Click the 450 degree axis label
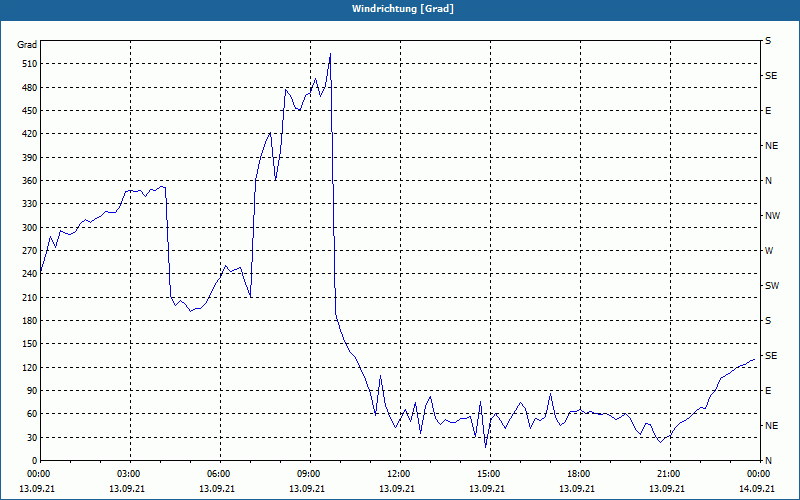The image size is (800, 500). pos(28,111)
